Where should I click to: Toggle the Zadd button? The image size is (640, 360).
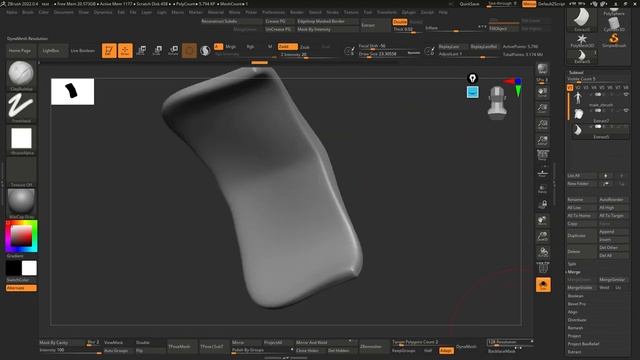pos(287,47)
